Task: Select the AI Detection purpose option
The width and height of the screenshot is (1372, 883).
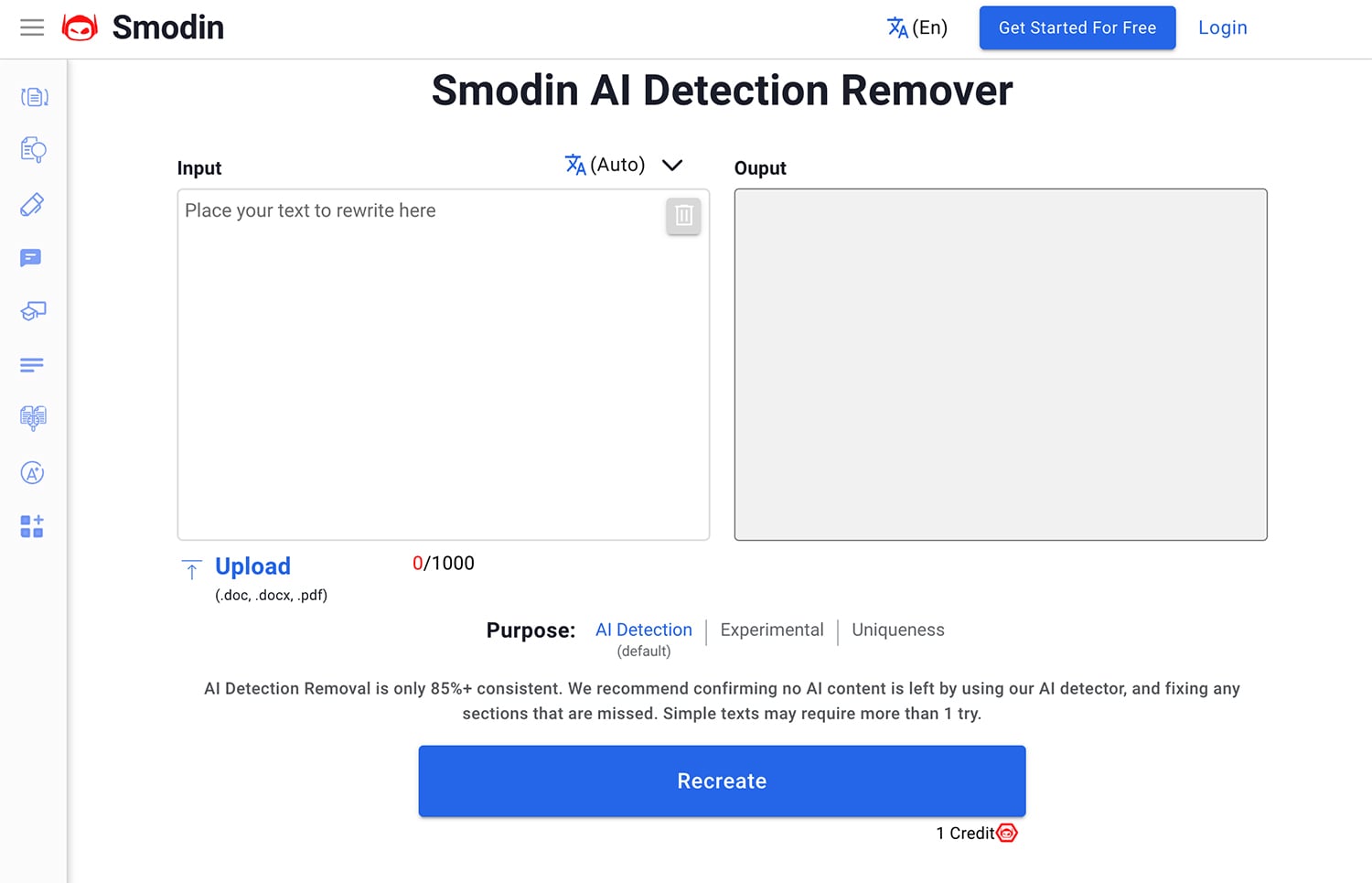Action: 643,630
